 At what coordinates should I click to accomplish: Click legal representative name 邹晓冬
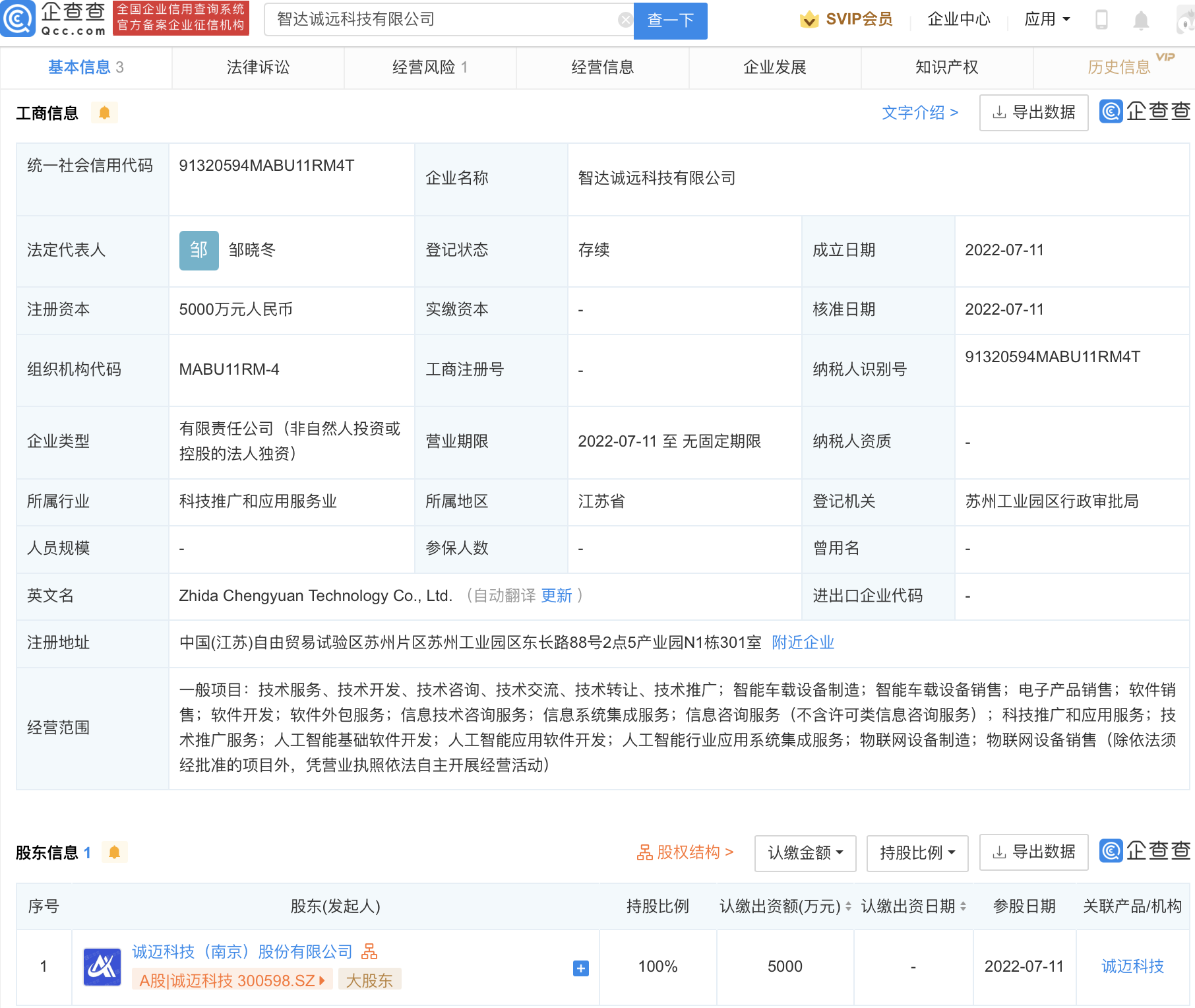point(252,250)
